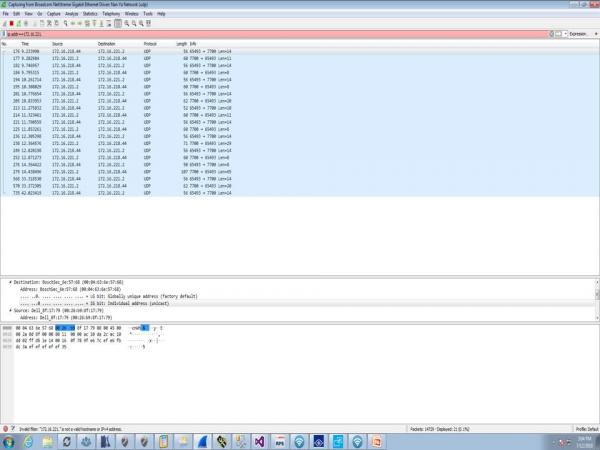This screenshot has width=600, height=450.
Task: Apply the display filter arrow button
Action: 558,34
